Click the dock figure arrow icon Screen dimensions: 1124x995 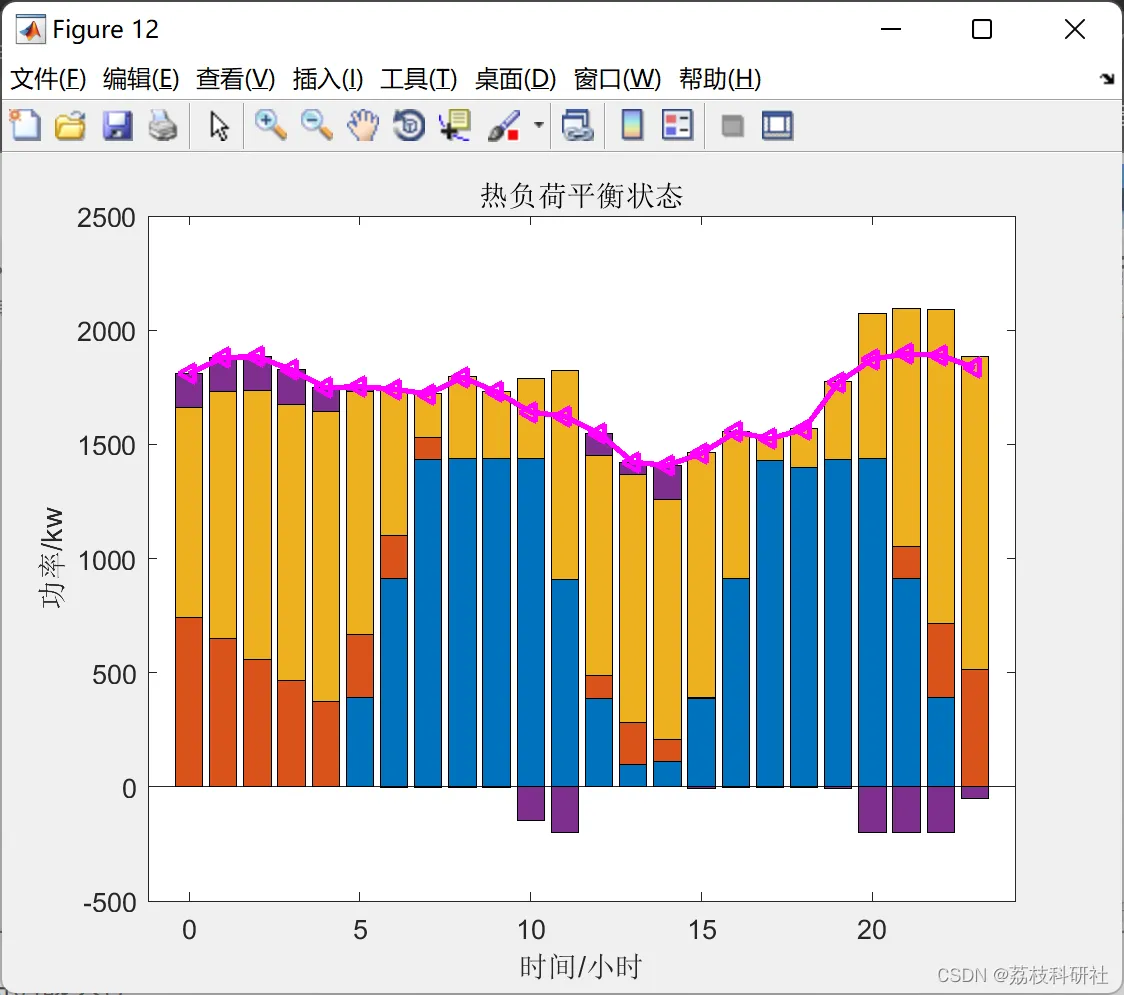1107,79
